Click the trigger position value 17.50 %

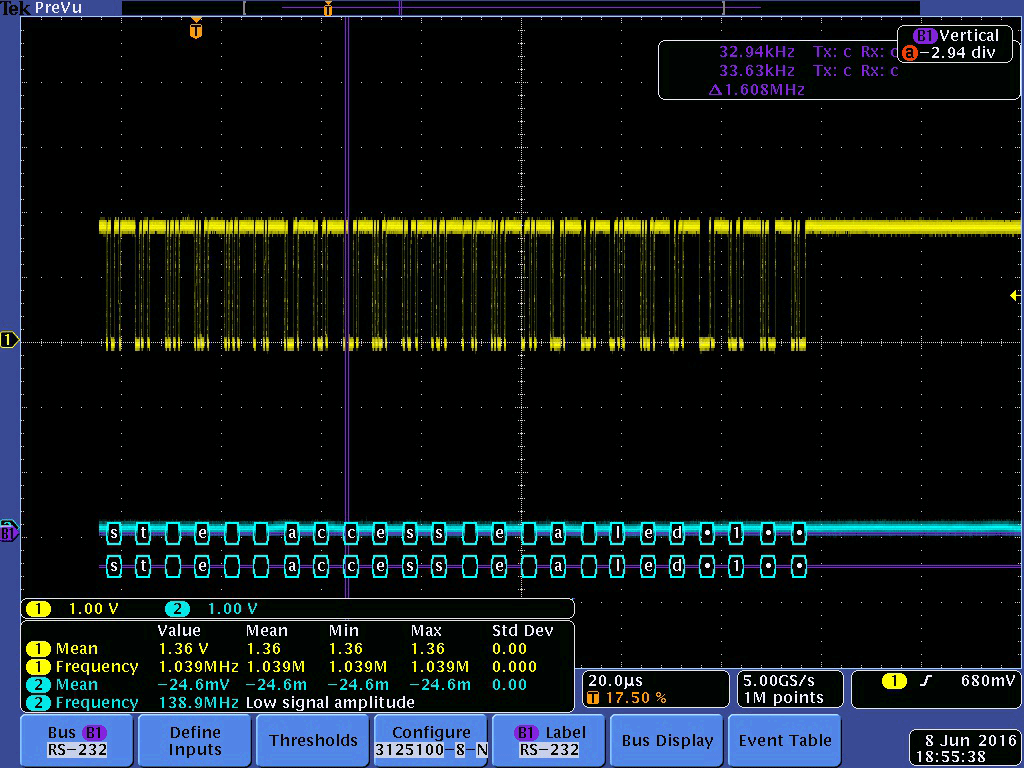coord(635,698)
